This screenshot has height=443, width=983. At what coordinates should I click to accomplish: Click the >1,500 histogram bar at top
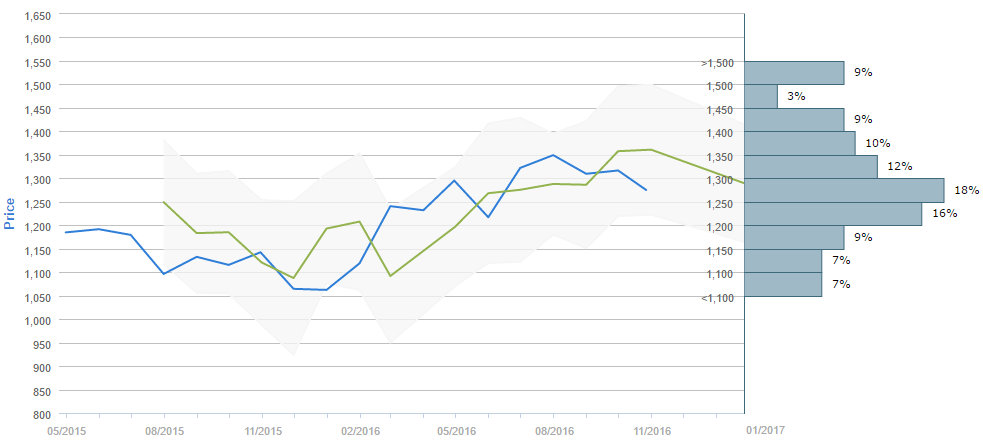coord(795,73)
